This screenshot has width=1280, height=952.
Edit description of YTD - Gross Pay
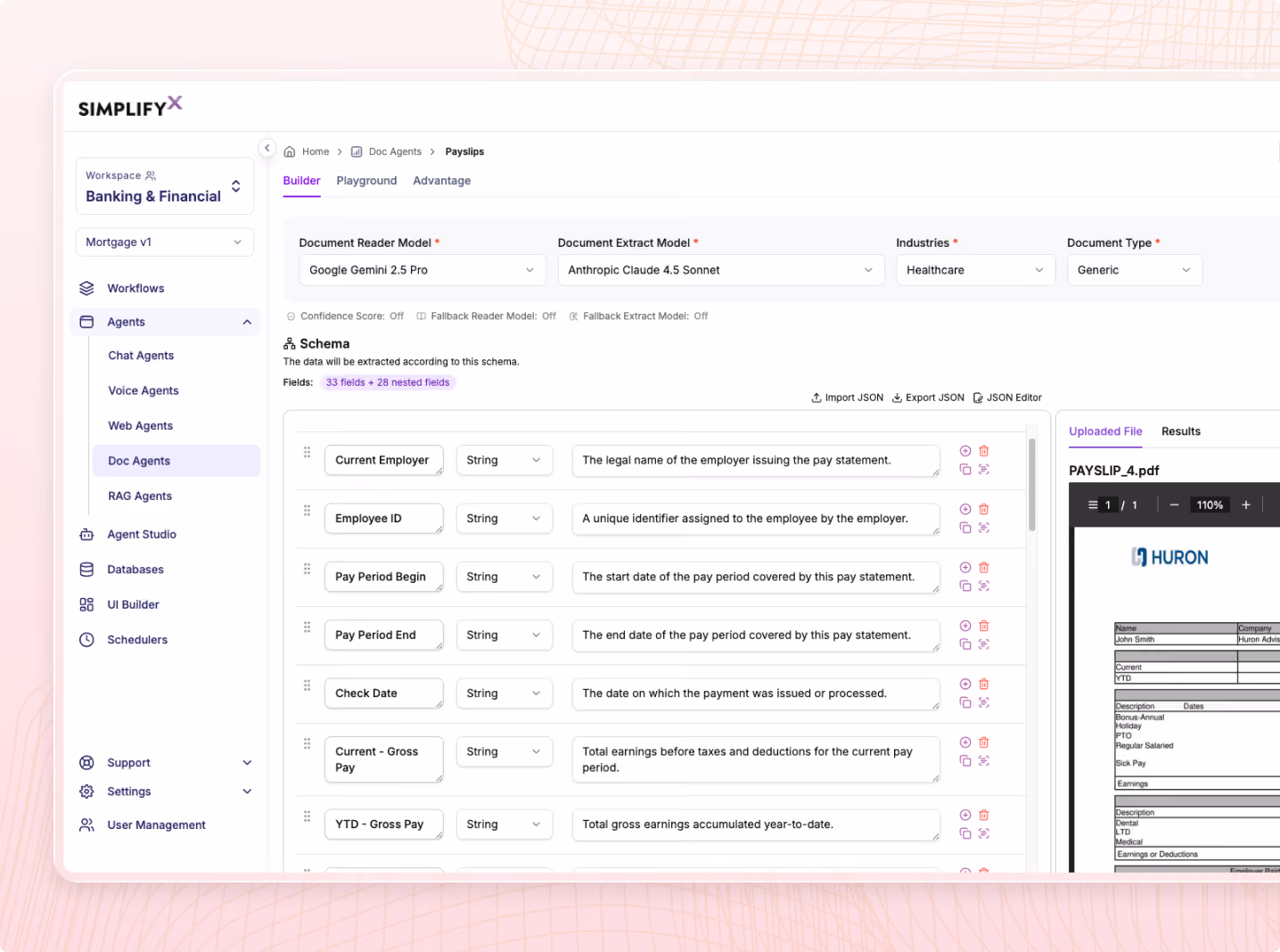click(x=756, y=825)
